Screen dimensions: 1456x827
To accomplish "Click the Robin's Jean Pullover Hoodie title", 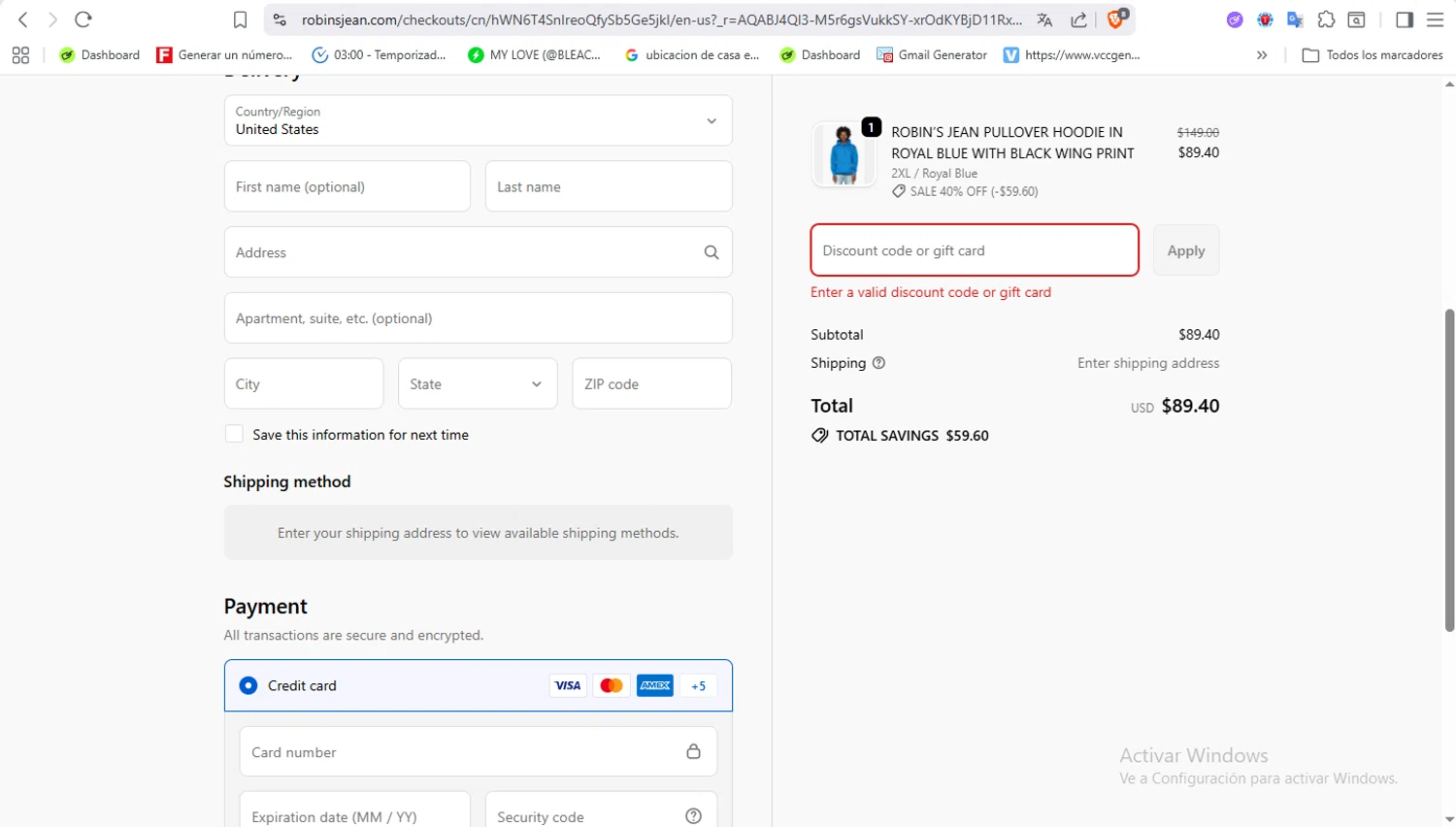I will pos(1013,142).
